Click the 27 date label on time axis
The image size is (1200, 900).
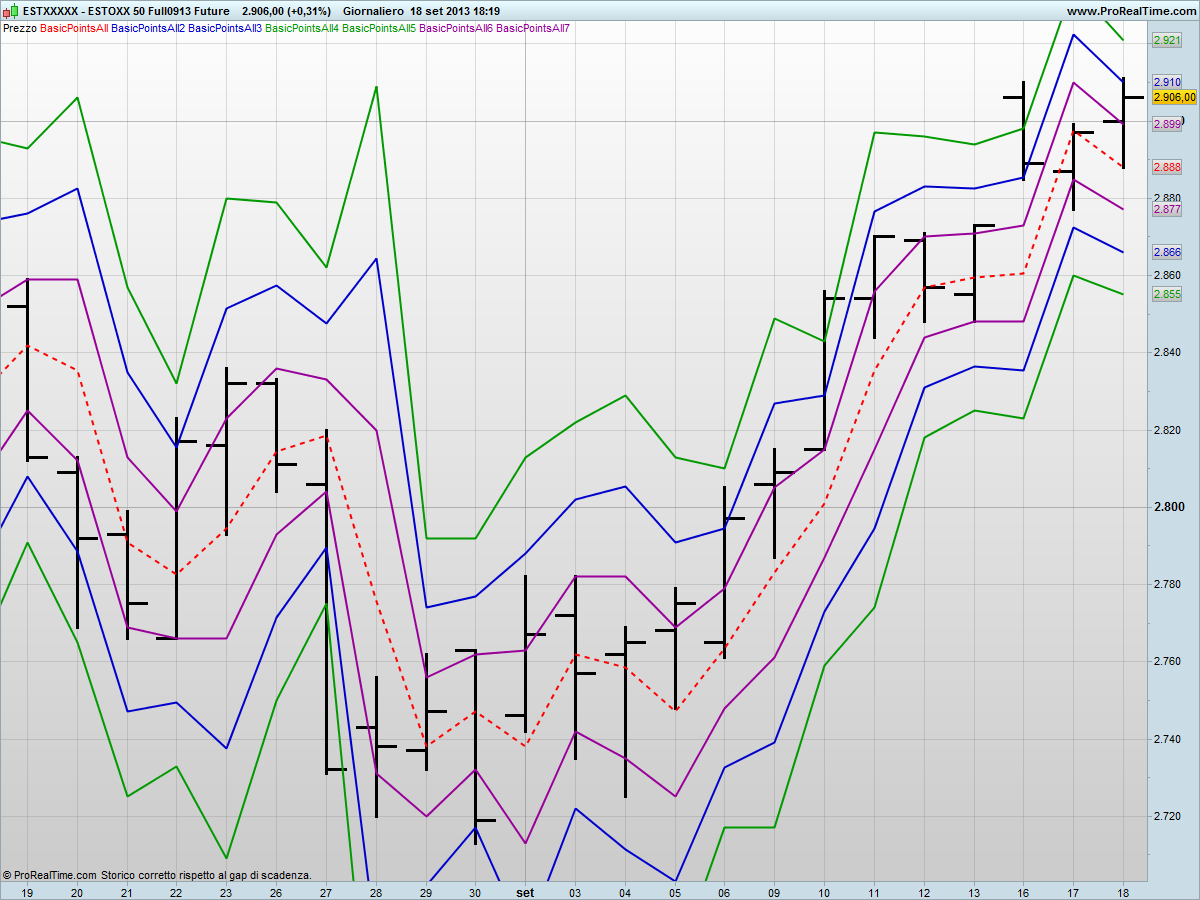(326, 891)
